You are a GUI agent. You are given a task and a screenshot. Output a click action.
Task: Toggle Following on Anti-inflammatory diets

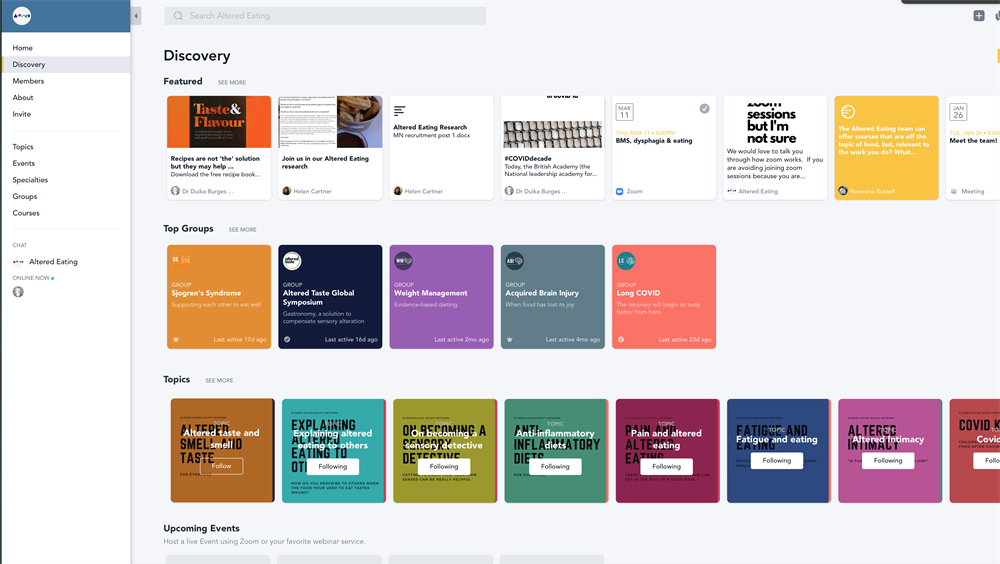555,466
